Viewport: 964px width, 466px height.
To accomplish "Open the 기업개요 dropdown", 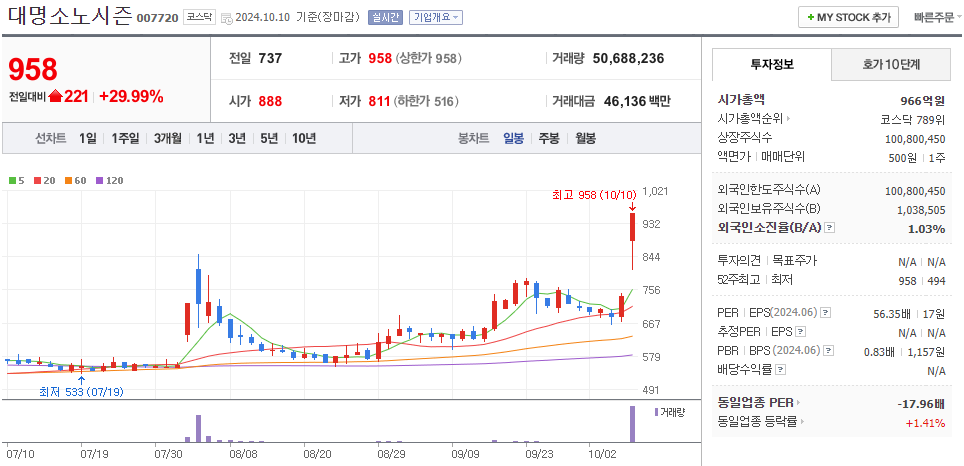I will click(x=435, y=17).
